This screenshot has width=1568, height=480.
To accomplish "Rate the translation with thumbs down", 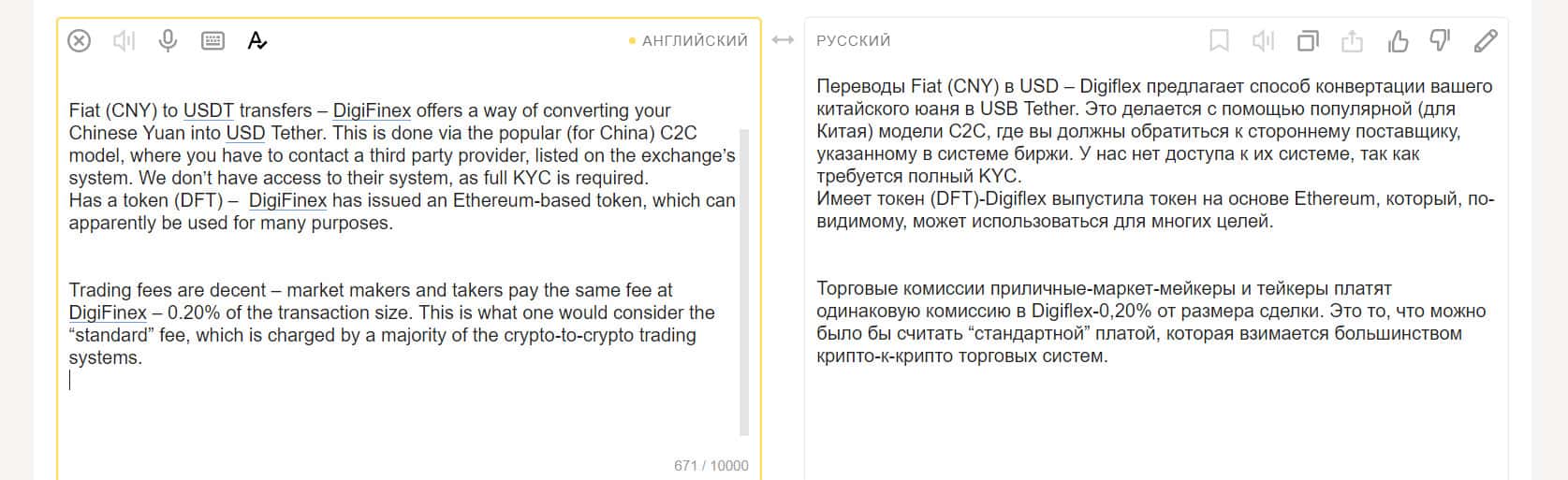I will pyautogui.click(x=1441, y=41).
